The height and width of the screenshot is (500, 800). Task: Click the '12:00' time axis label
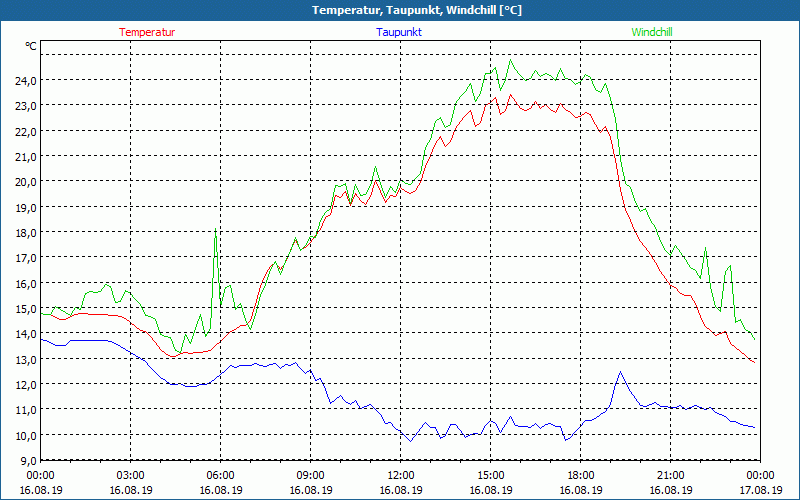[401, 476]
